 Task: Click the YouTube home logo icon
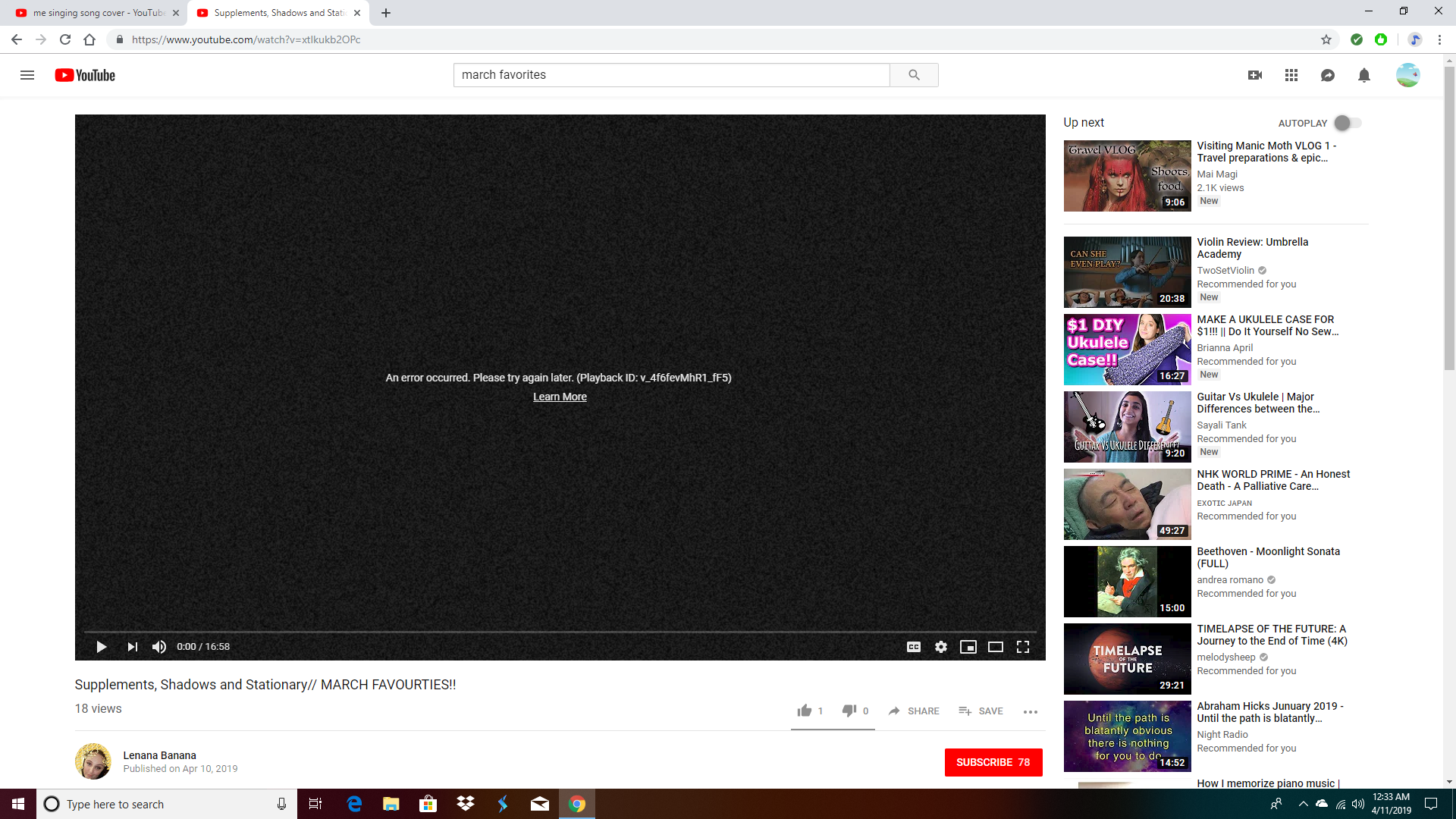(85, 75)
